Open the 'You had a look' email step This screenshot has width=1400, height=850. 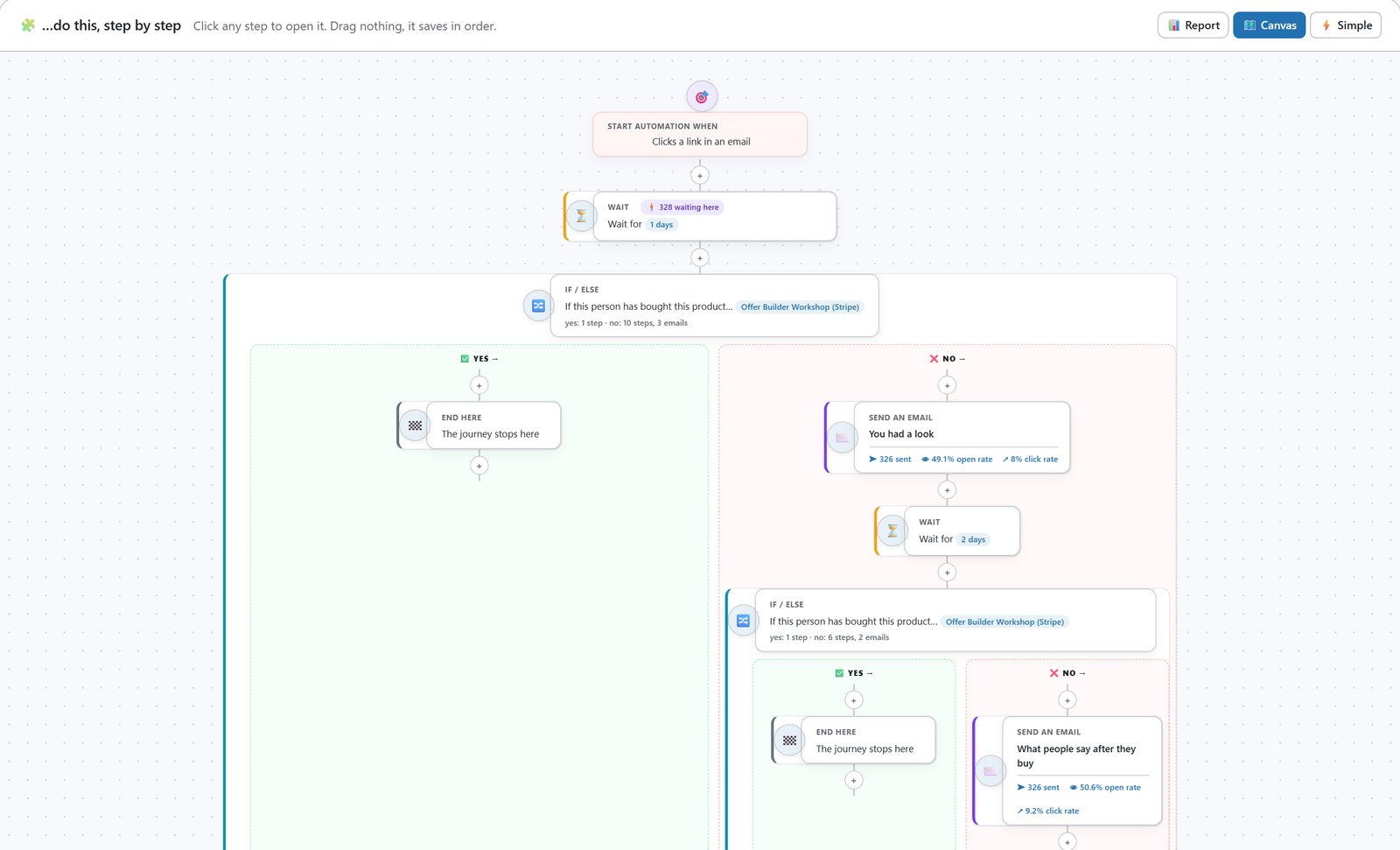pos(962,438)
